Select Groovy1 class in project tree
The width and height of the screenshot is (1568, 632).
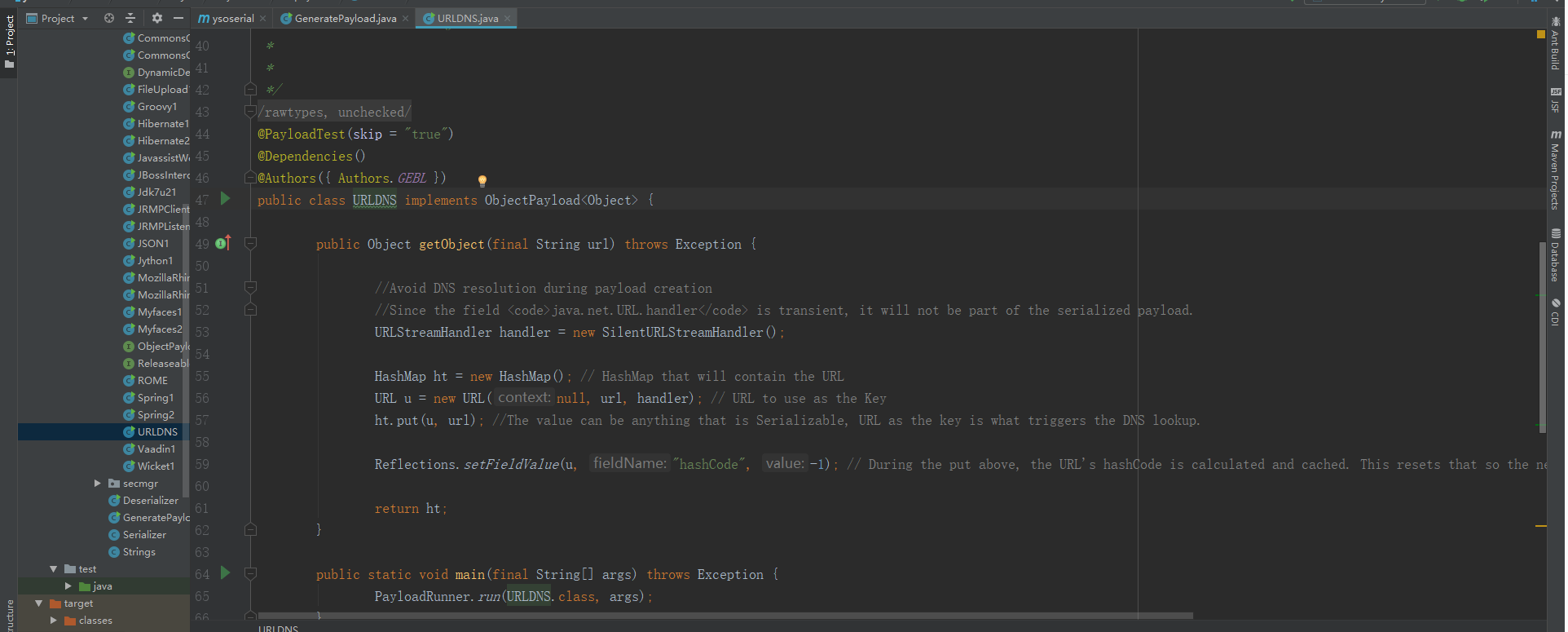tap(156, 106)
